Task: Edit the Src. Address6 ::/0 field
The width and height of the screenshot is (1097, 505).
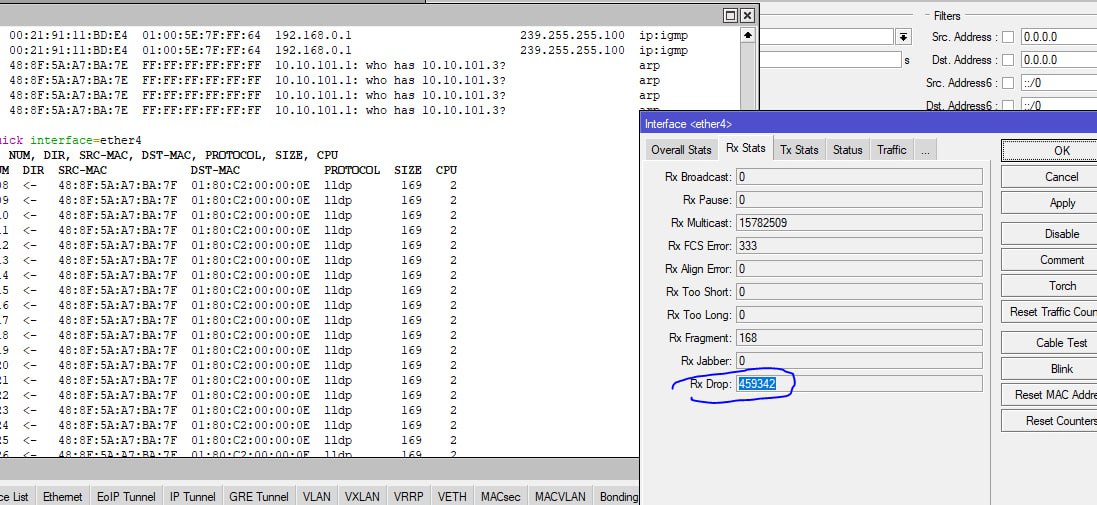Action: coord(1059,83)
